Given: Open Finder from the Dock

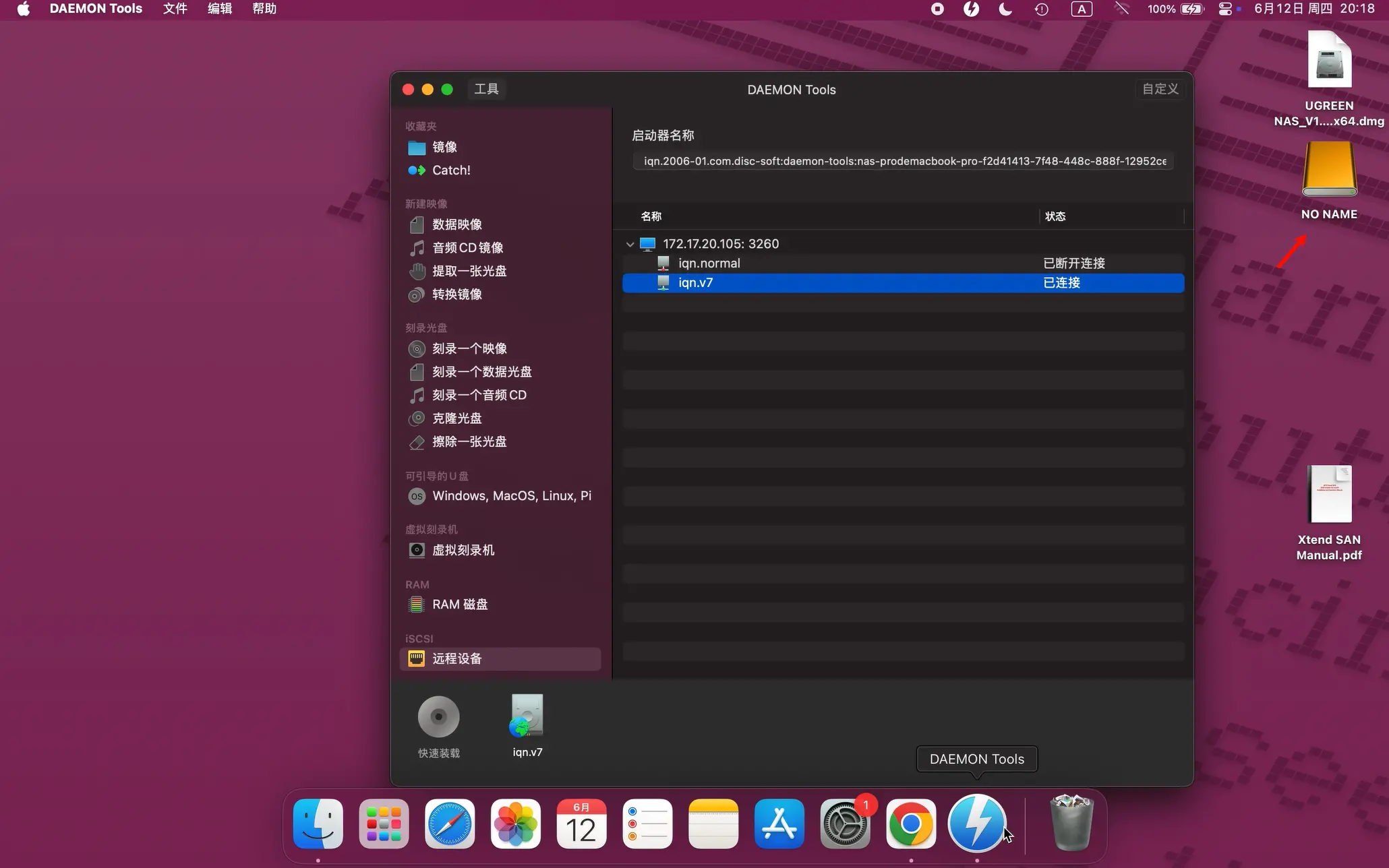Looking at the screenshot, I should 318,824.
